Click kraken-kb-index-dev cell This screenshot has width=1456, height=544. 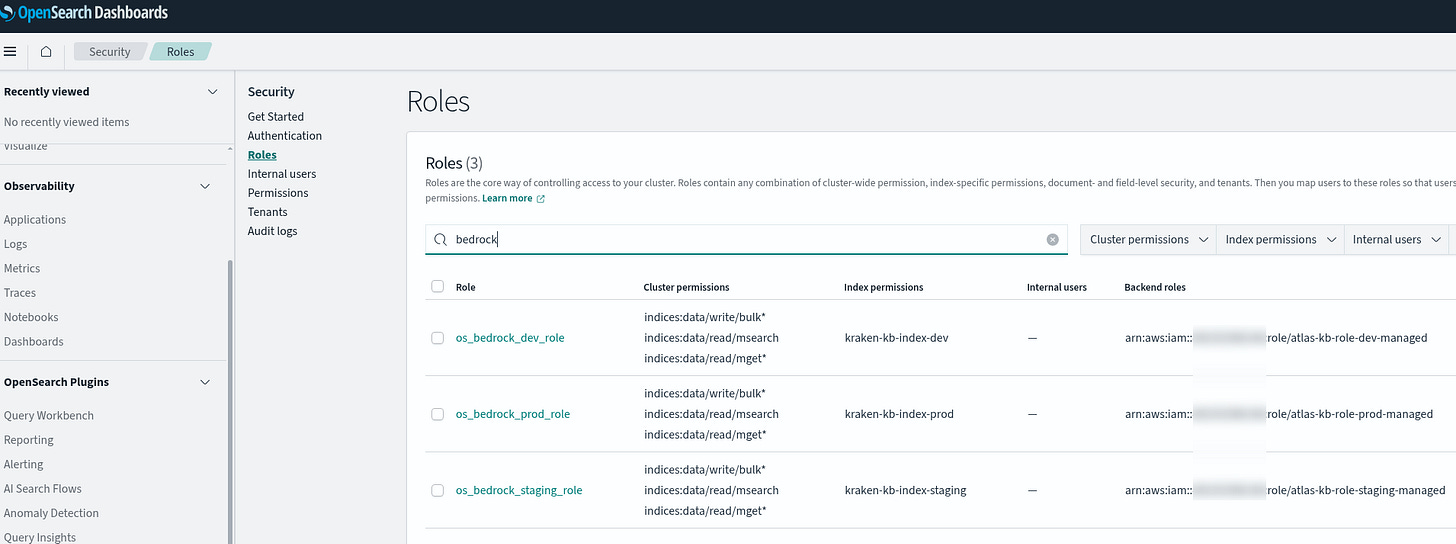[x=896, y=338]
